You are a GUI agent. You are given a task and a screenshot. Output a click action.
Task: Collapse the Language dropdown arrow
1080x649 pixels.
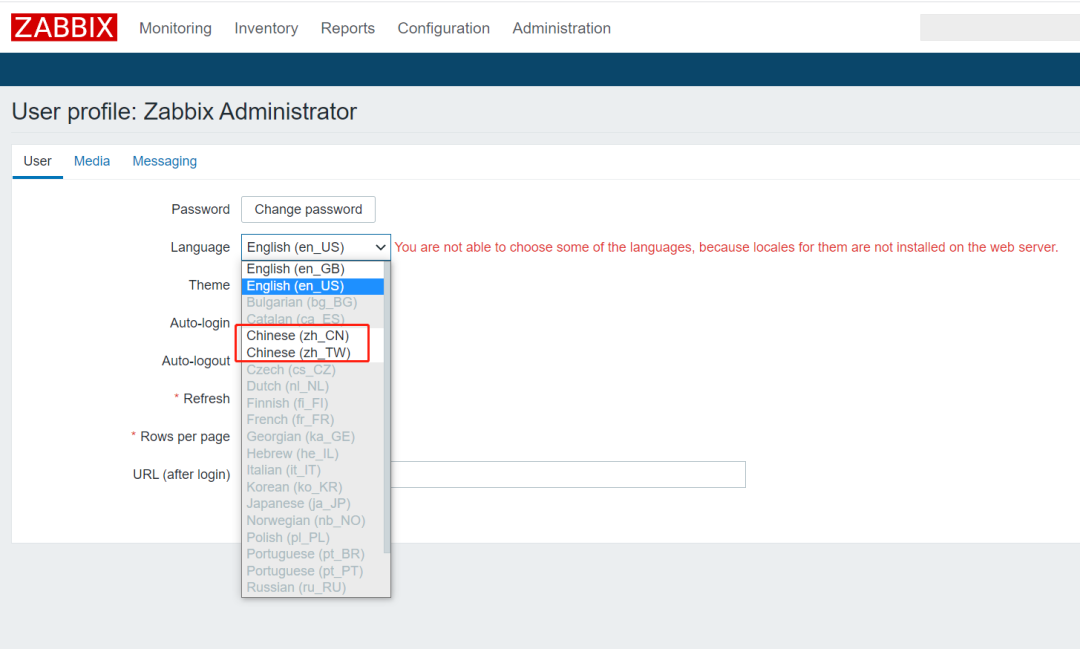[x=380, y=247]
